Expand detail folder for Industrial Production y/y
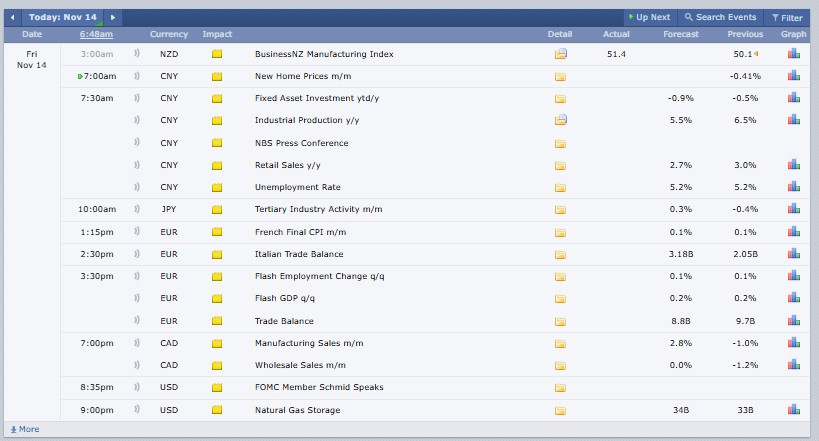Viewport: 819px width, 441px height. (560, 121)
